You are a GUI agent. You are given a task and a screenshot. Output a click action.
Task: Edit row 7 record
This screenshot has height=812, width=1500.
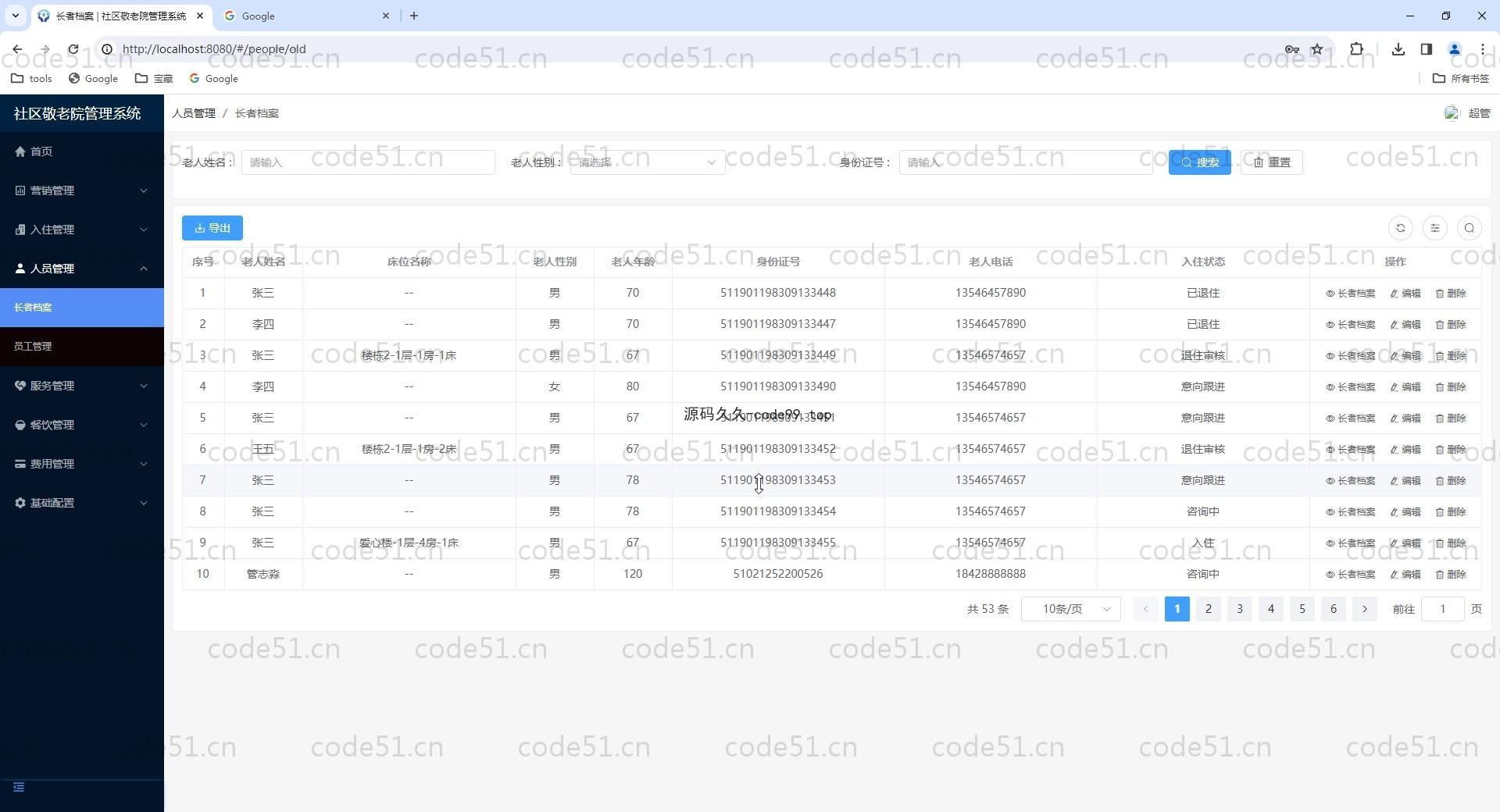(x=1405, y=481)
